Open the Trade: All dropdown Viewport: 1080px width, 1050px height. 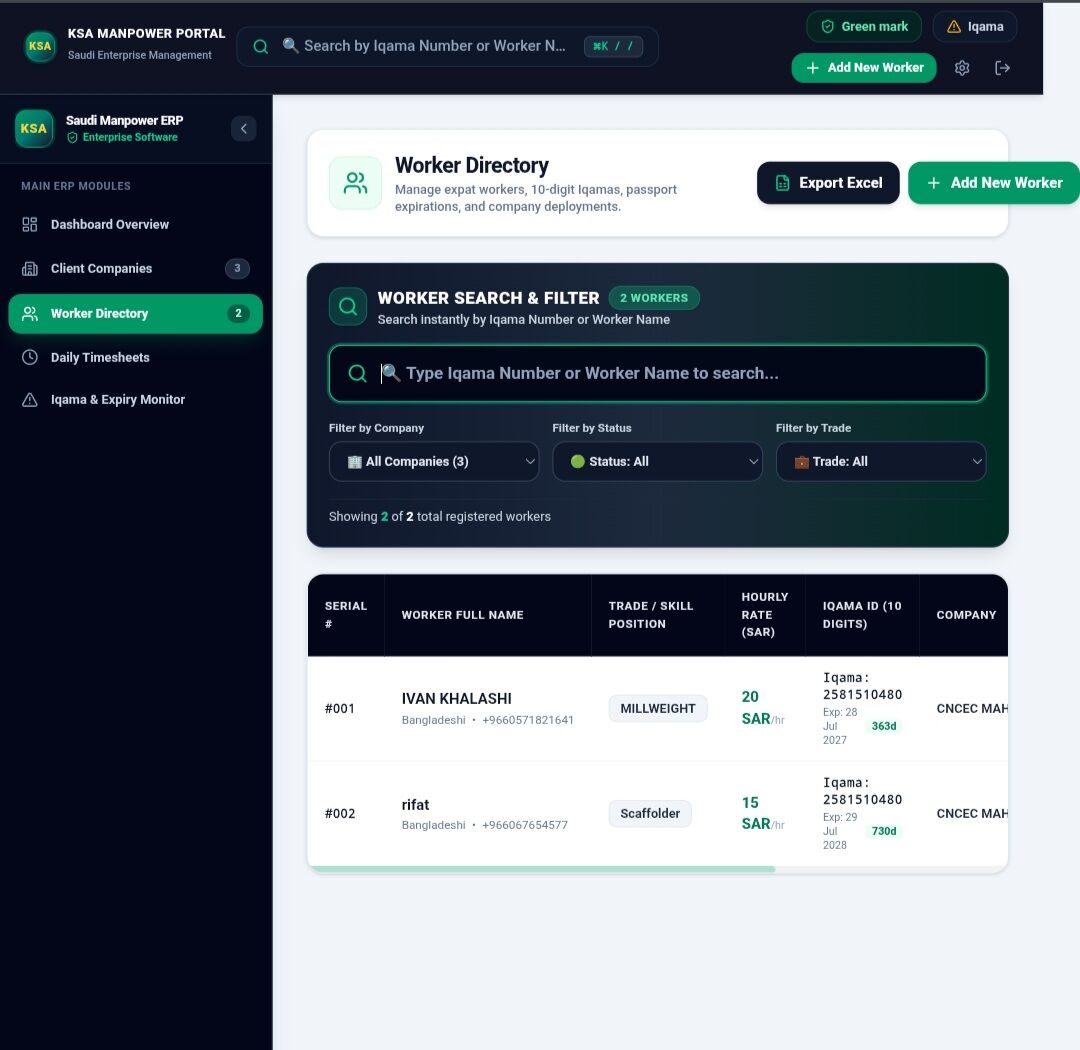[881, 462]
